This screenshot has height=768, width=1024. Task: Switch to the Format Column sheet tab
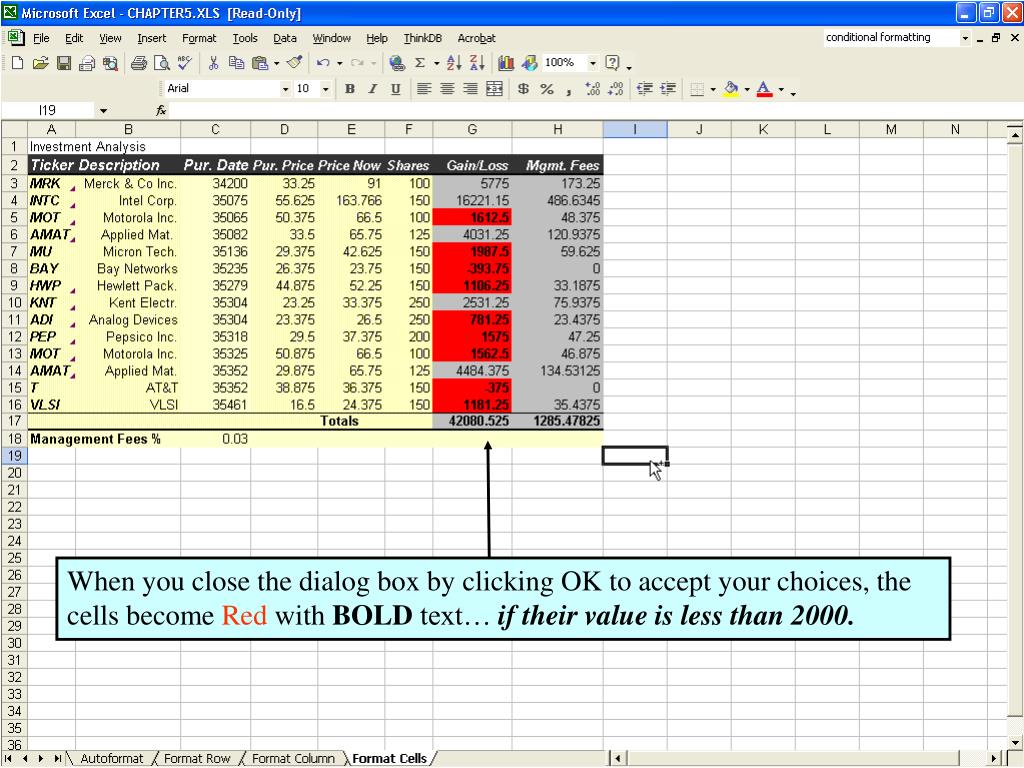293,759
